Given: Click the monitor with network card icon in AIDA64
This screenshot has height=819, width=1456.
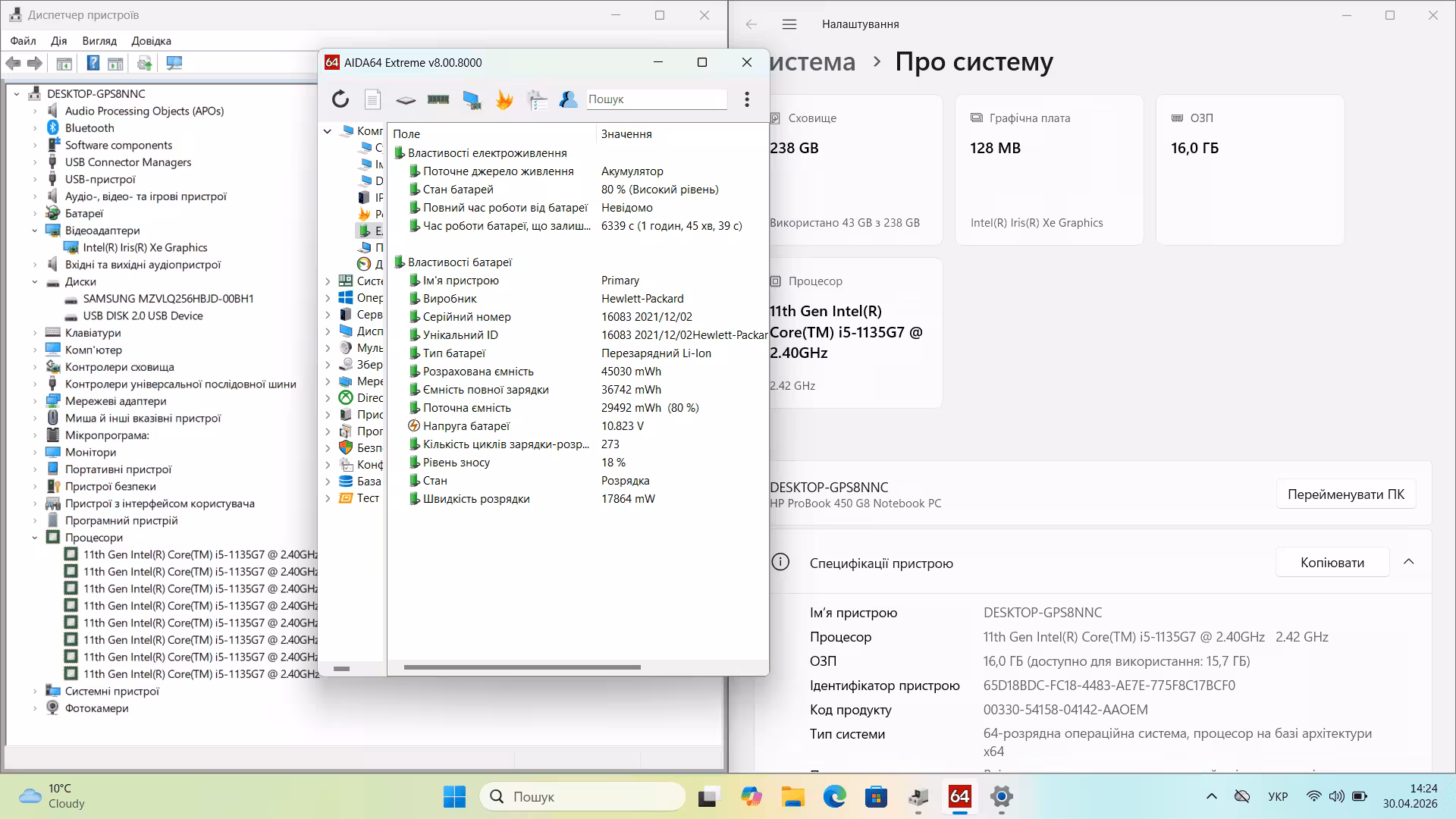Looking at the screenshot, I should pos(472,99).
